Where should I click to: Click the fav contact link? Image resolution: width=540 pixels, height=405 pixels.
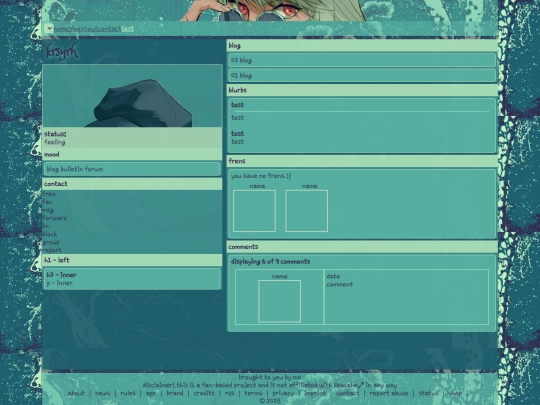(x=47, y=202)
